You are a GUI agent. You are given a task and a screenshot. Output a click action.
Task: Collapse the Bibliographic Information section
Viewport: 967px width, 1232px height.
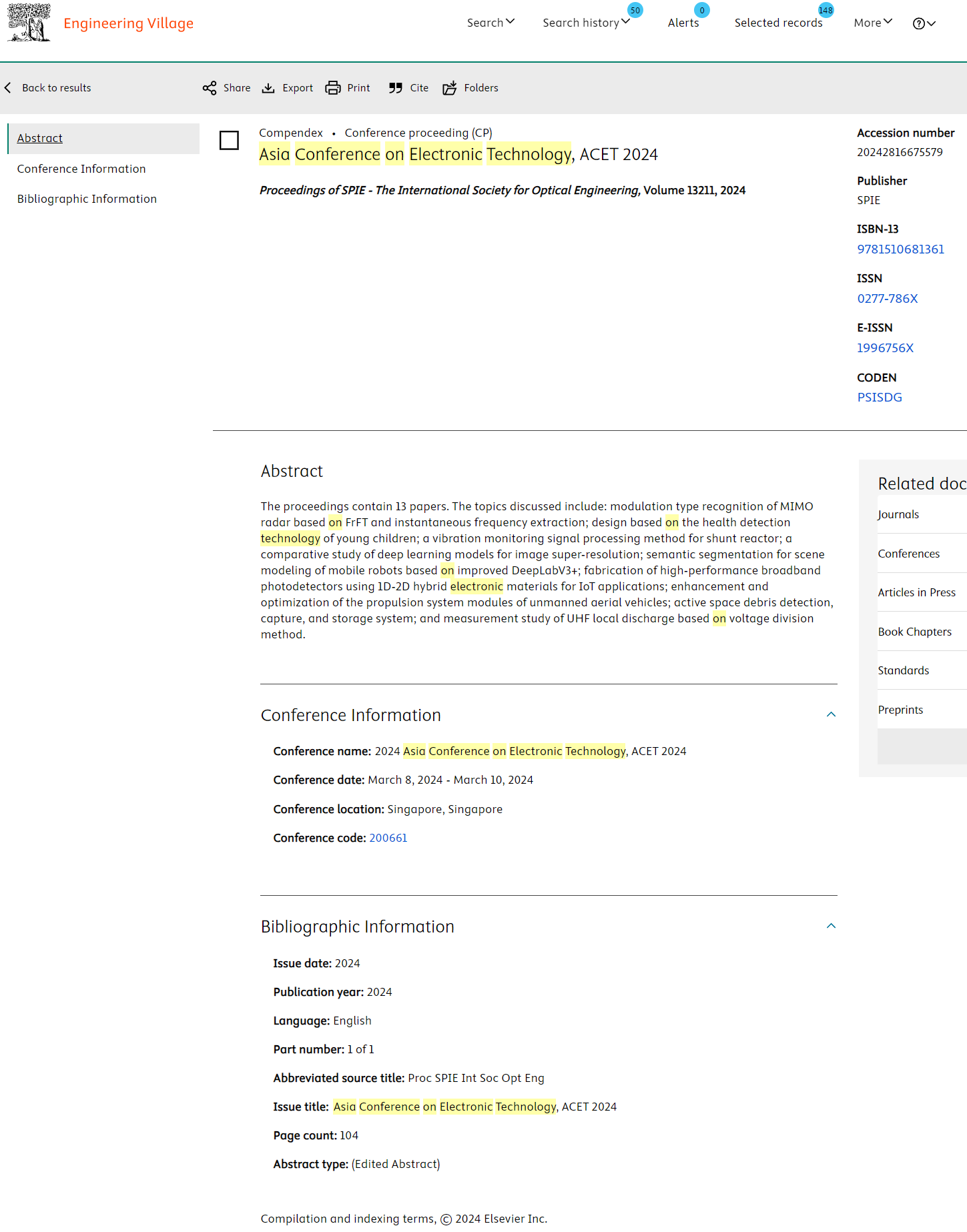click(x=831, y=926)
